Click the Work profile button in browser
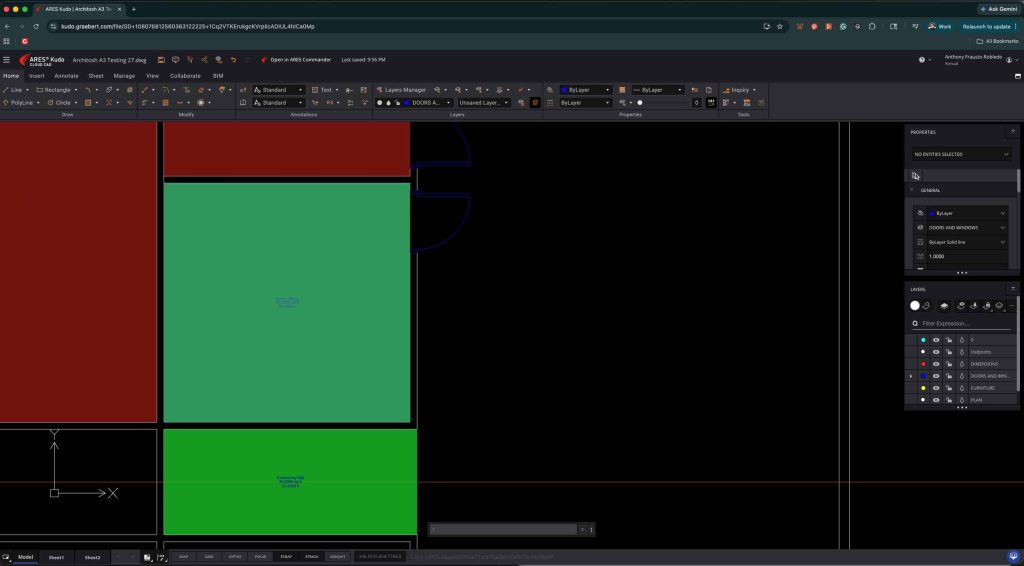The width and height of the screenshot is (1024, 566). [939, 26]
